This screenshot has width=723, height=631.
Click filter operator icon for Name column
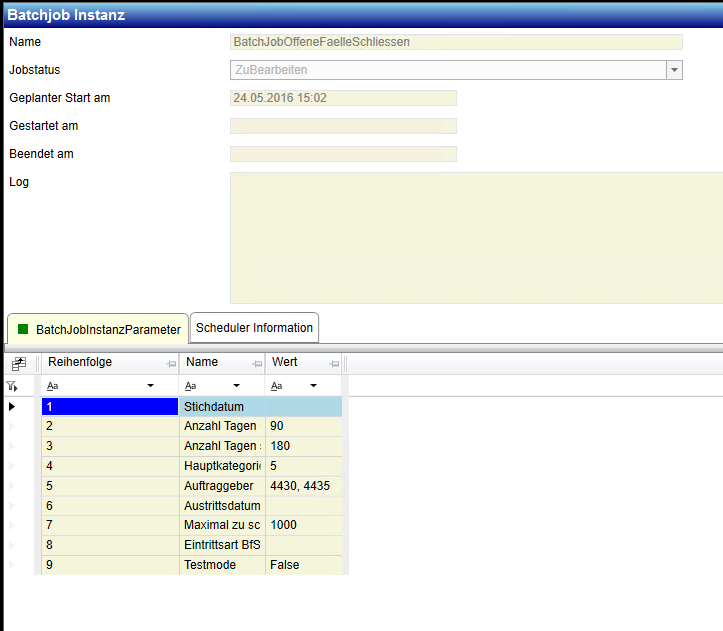click(191, 386)
